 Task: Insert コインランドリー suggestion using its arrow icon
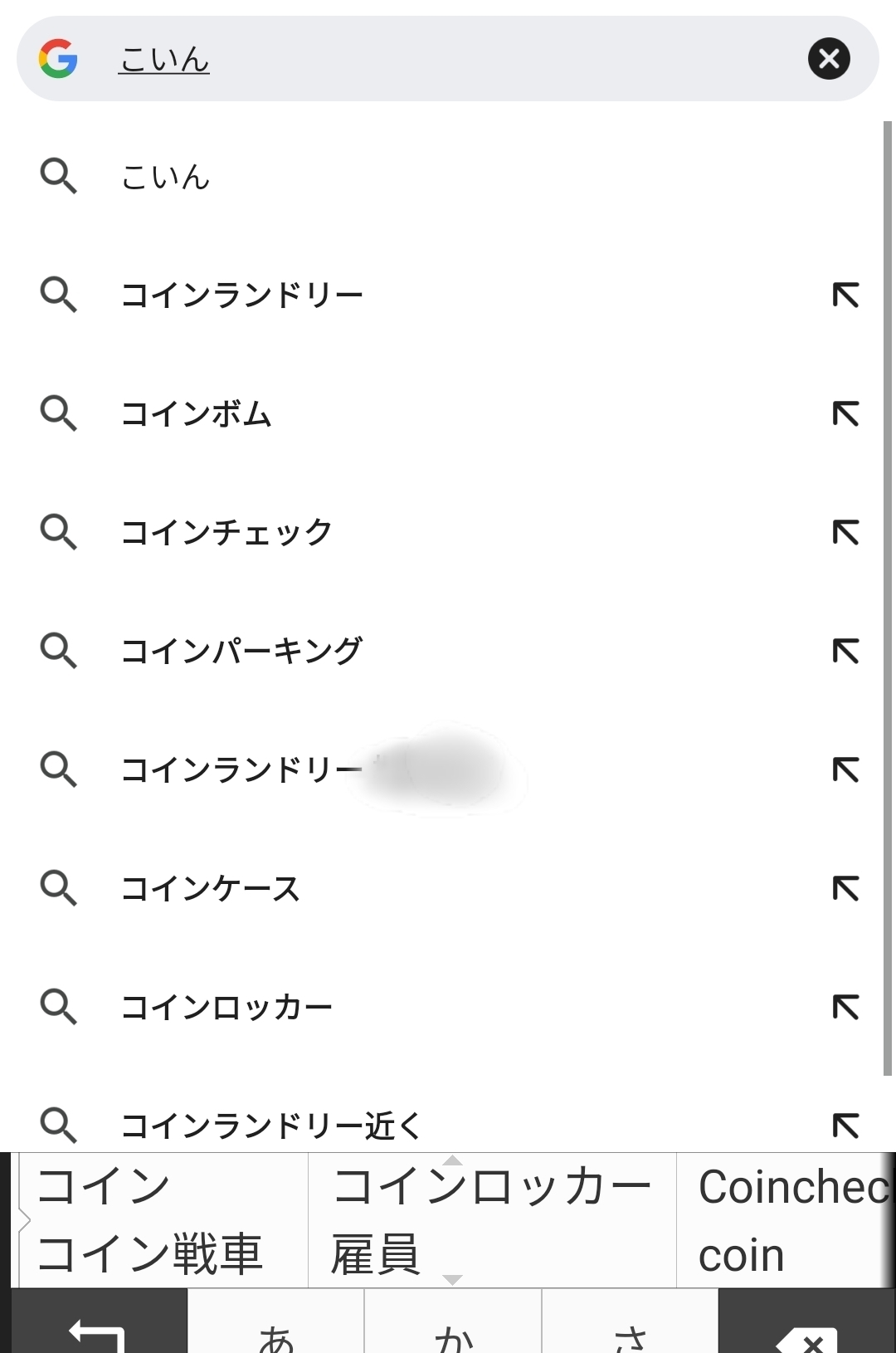(845, 295)
